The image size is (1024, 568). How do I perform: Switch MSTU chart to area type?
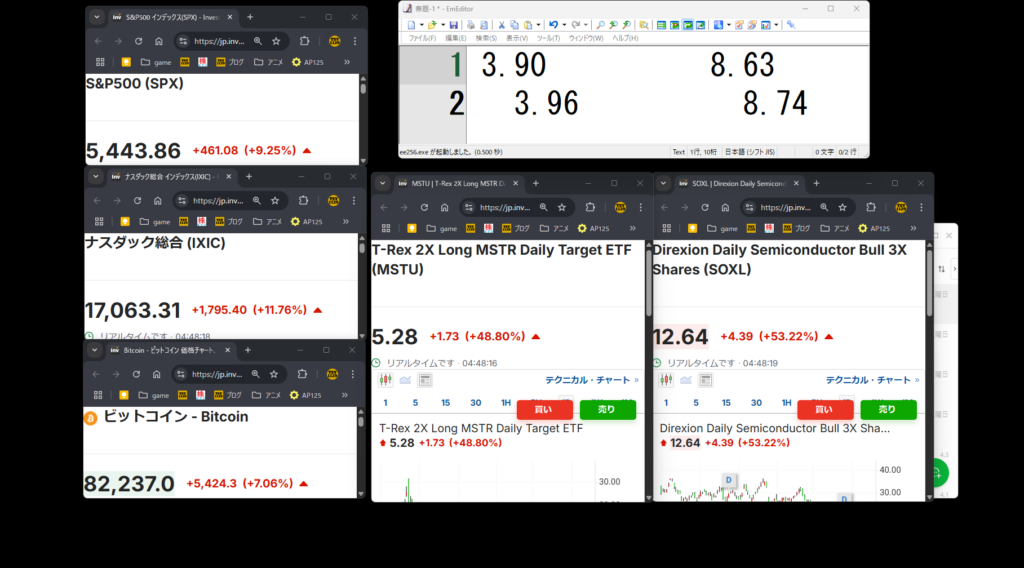tap(406, 380)
